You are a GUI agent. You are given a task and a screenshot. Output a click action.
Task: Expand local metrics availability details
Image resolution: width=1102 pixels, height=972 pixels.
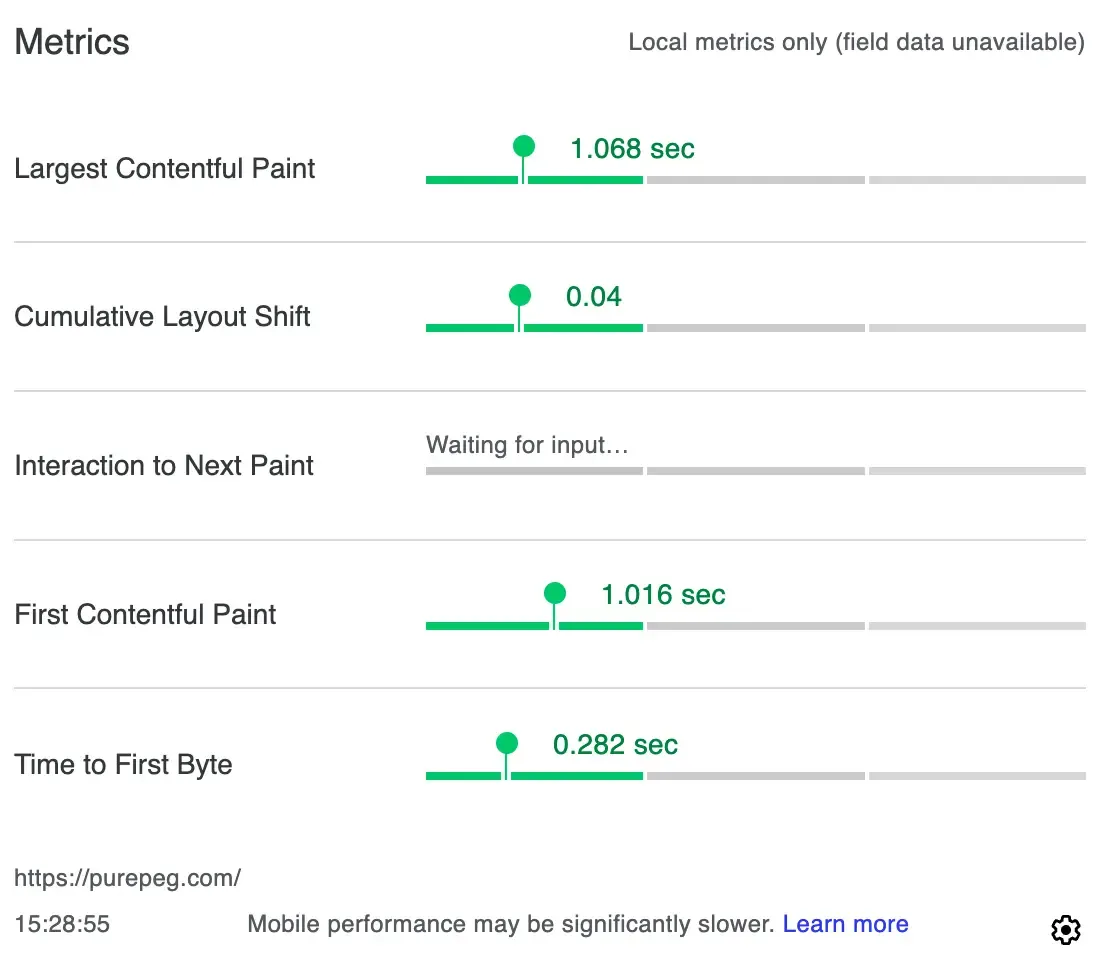(x=855, y=42)
